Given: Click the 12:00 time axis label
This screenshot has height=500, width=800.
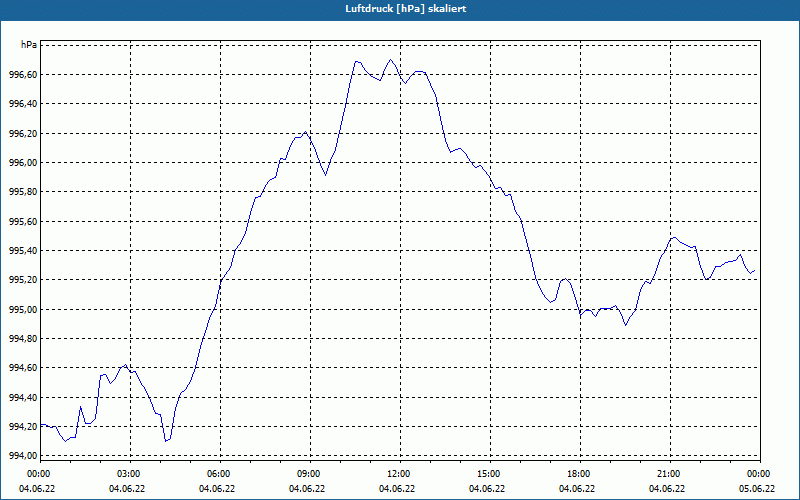Looking at the screenshot, I should (400, 474).
